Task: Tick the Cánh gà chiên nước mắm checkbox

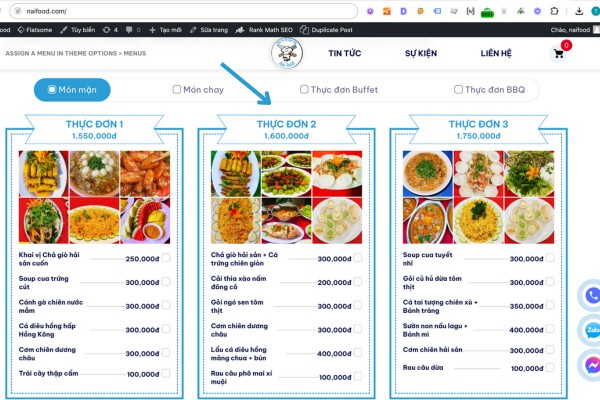Action: tap(166, 305)
